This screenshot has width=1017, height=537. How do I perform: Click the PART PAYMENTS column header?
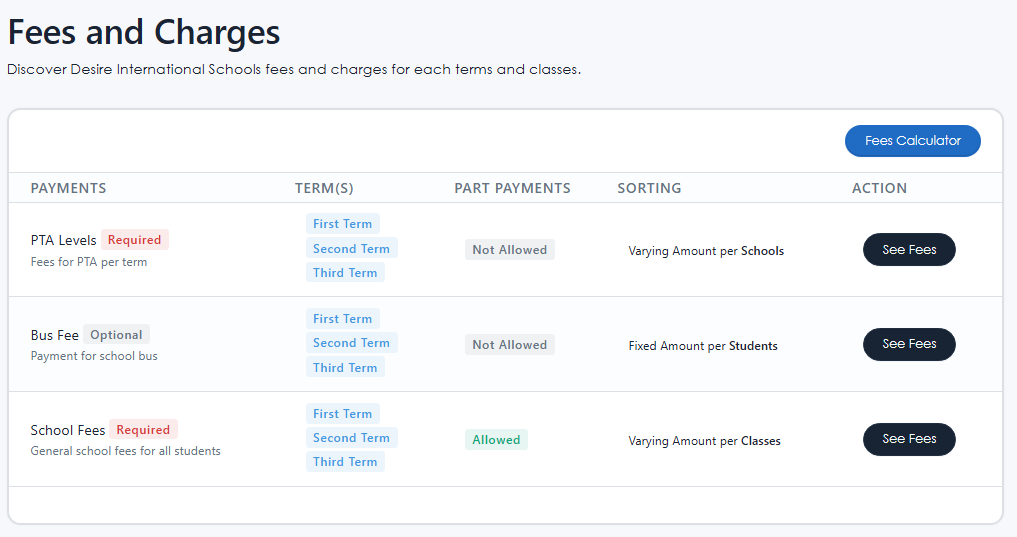point(512,188)
